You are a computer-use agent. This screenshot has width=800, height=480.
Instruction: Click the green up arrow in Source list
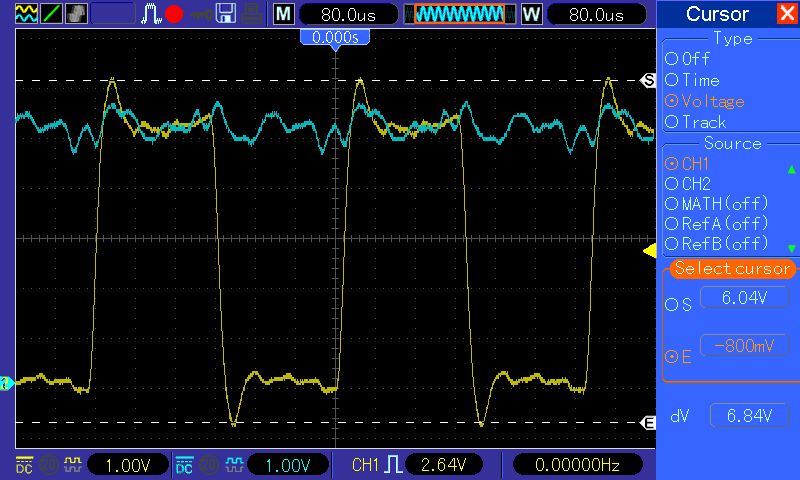[x=791, y=169]
